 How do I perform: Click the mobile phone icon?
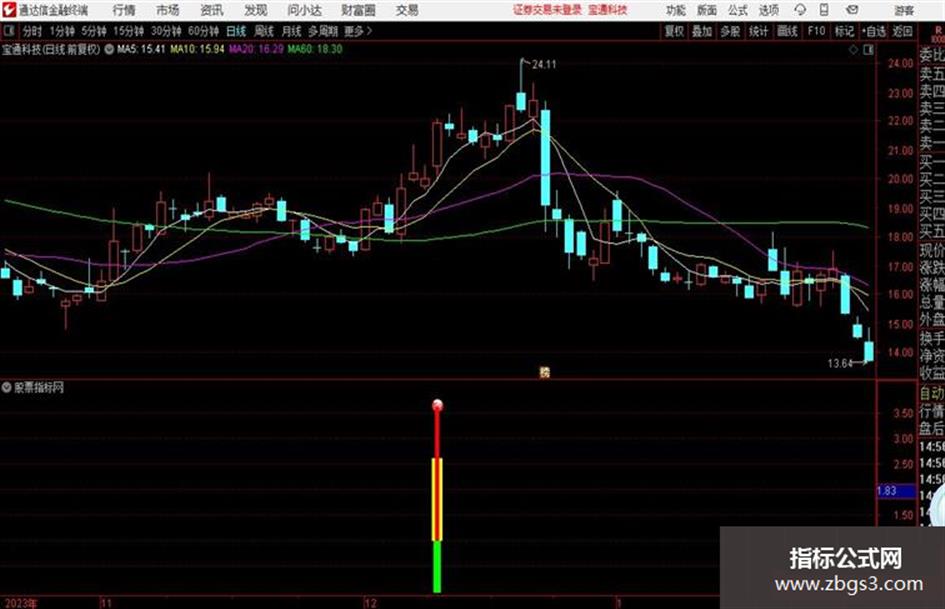[824, 10]
